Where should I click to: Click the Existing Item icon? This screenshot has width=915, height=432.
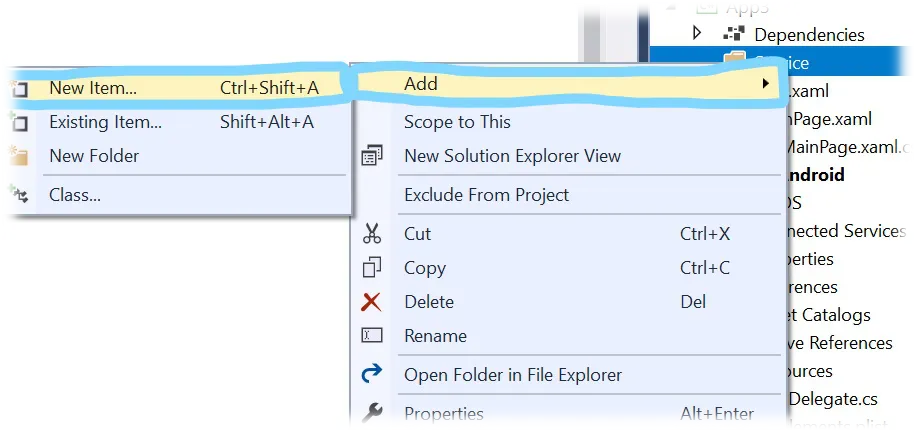point(18,122)
